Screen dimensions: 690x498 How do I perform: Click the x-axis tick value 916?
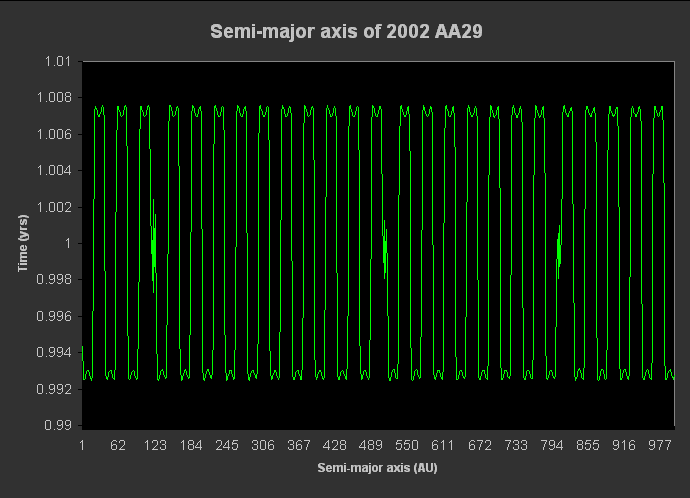(624, 446)
